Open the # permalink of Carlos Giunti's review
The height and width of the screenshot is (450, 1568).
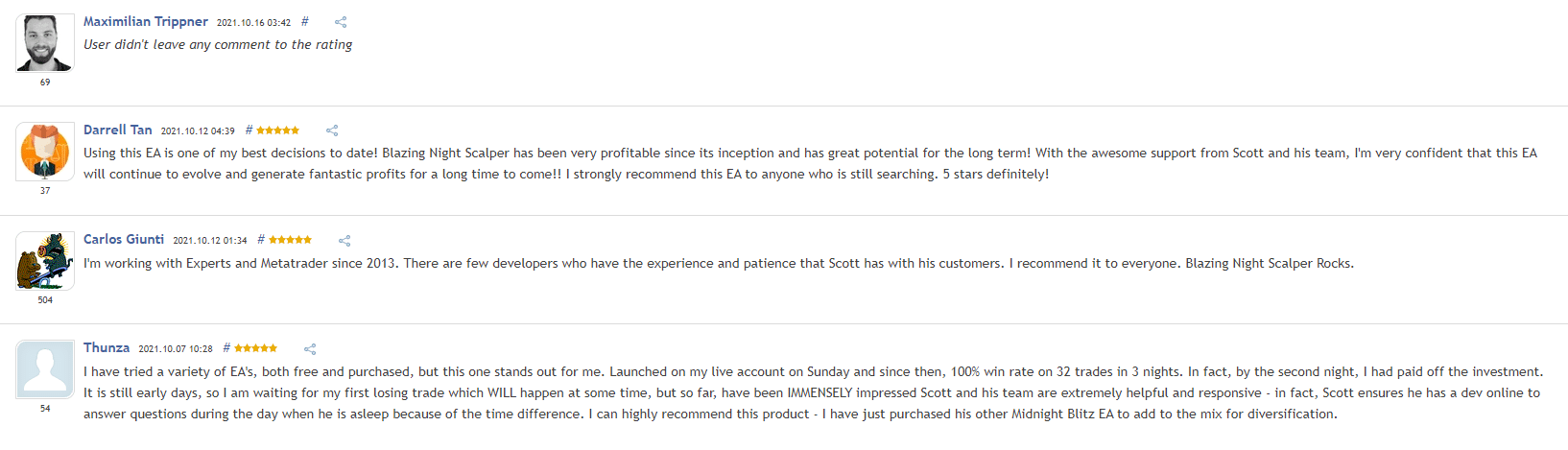pos(261,239)
